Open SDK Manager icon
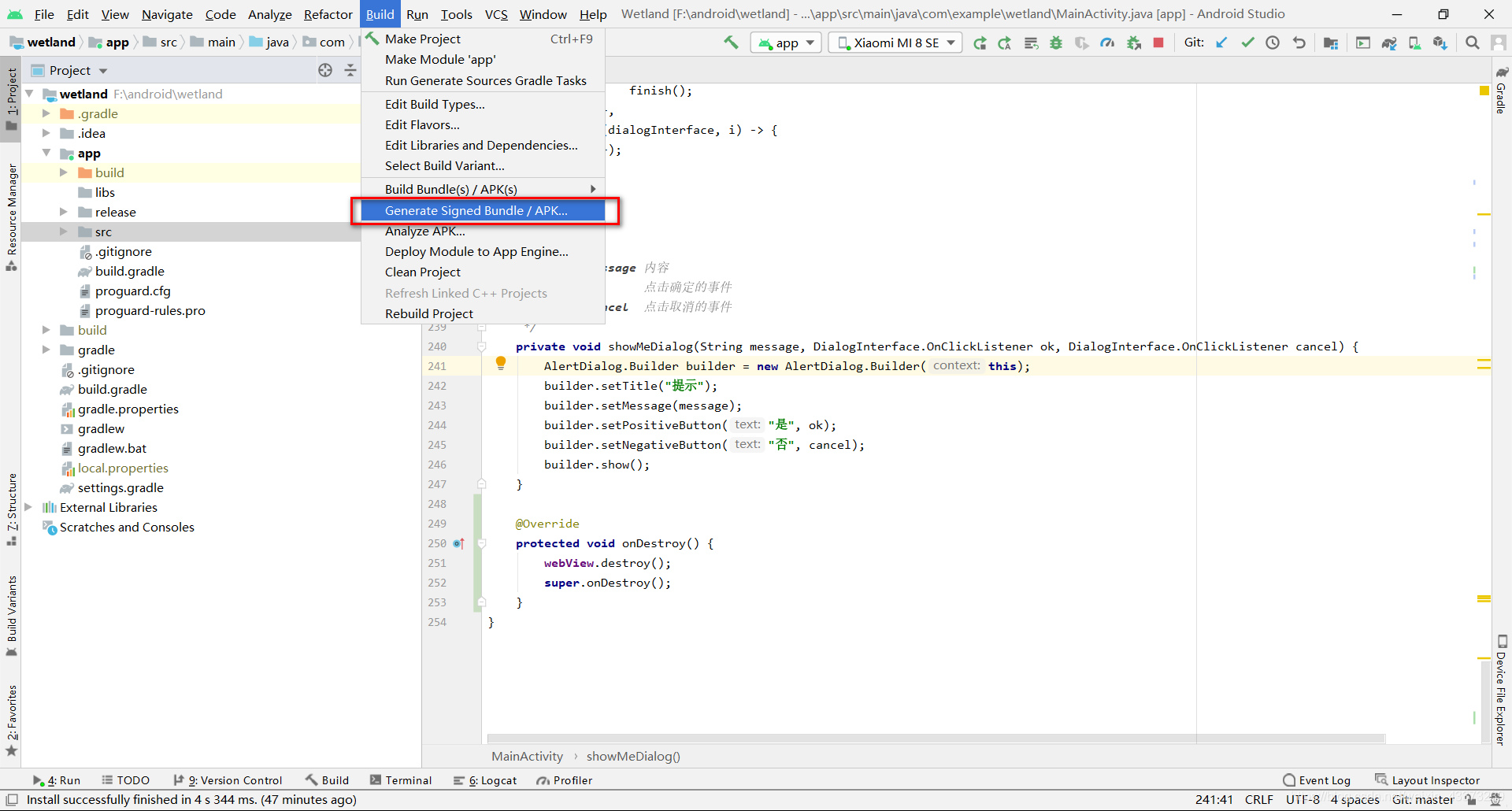 click(x=1440, y=43)
